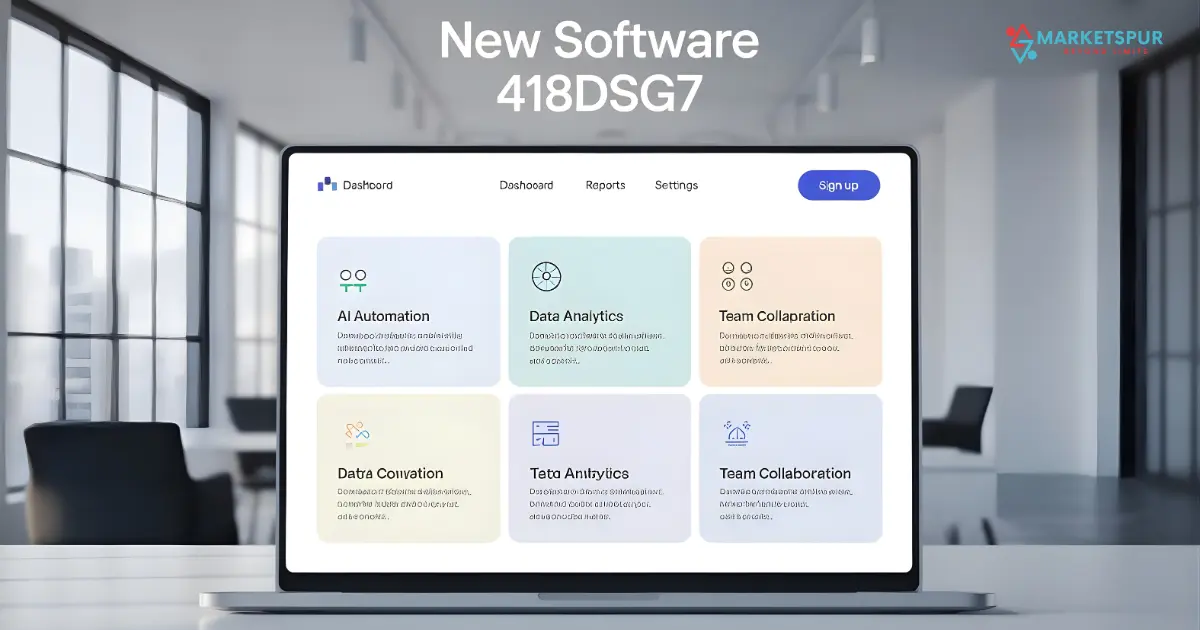Click the orange icon above Datra Colivation

click(356, 432)
